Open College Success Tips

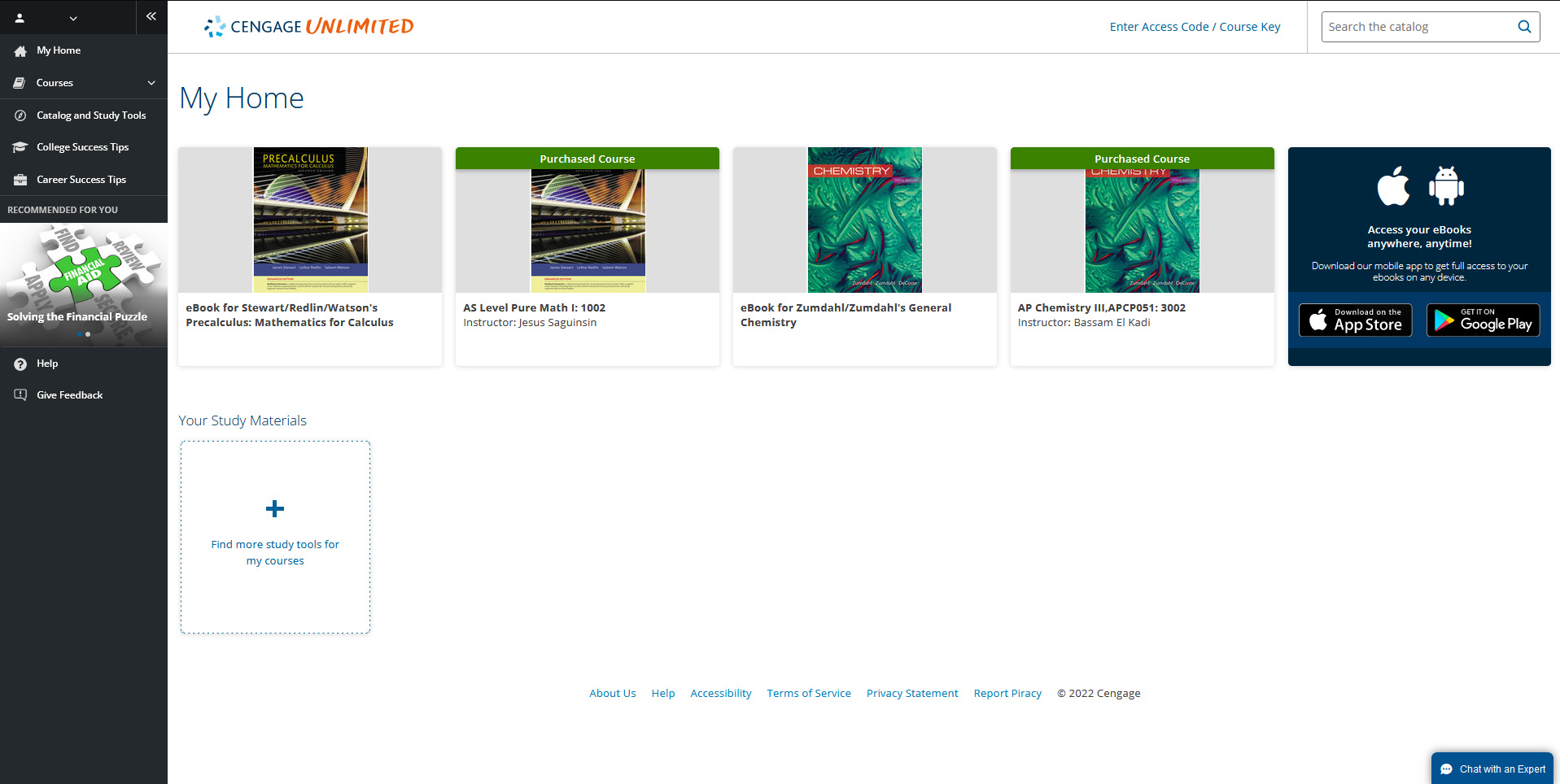[x=84, y=147]
